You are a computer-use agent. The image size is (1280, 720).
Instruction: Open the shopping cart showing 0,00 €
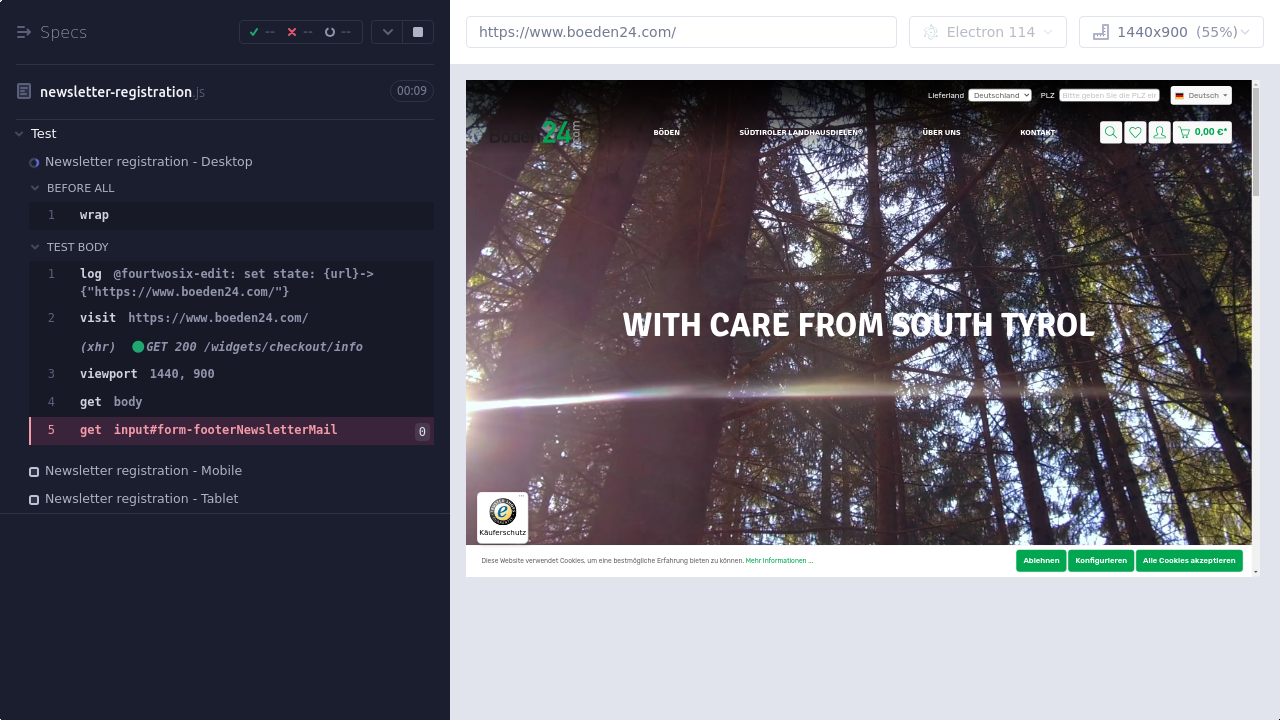[x=1202, y=132]
